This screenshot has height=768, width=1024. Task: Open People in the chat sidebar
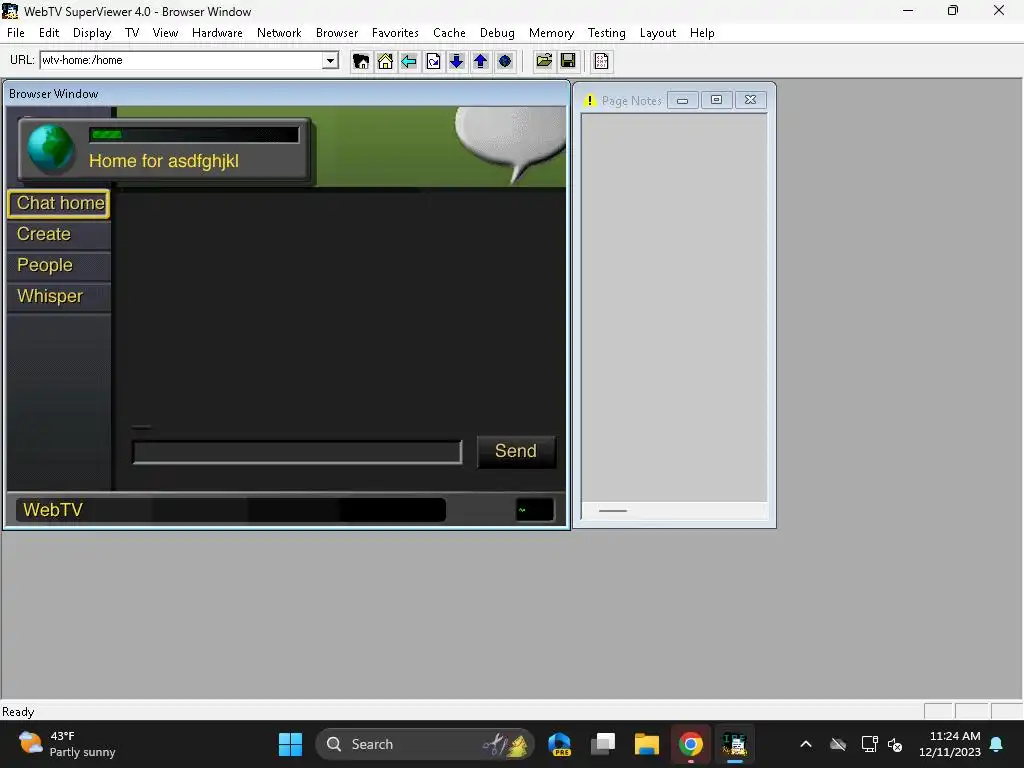pos(59,265)
